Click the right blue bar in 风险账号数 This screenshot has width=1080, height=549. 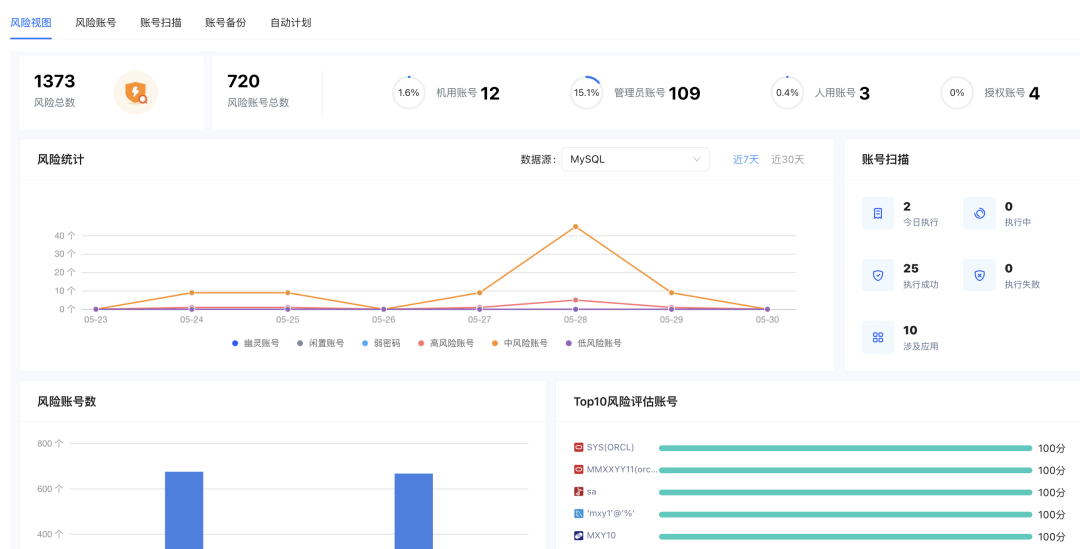click(x=414, y=511)
